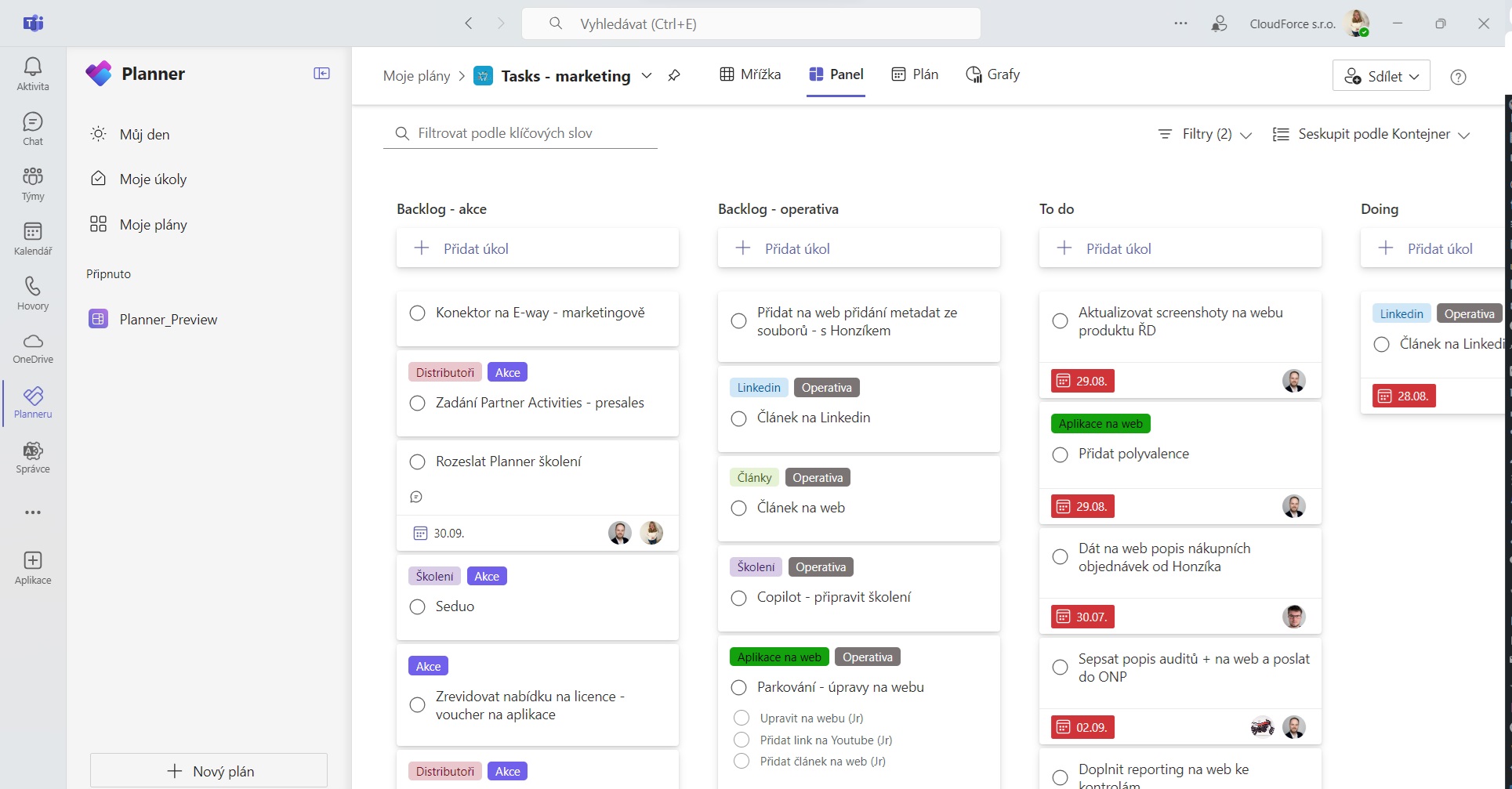Click the Microsoft Teams logo
The width and height of the screenshot is (1512, 789).
click(x=33, y=24)
